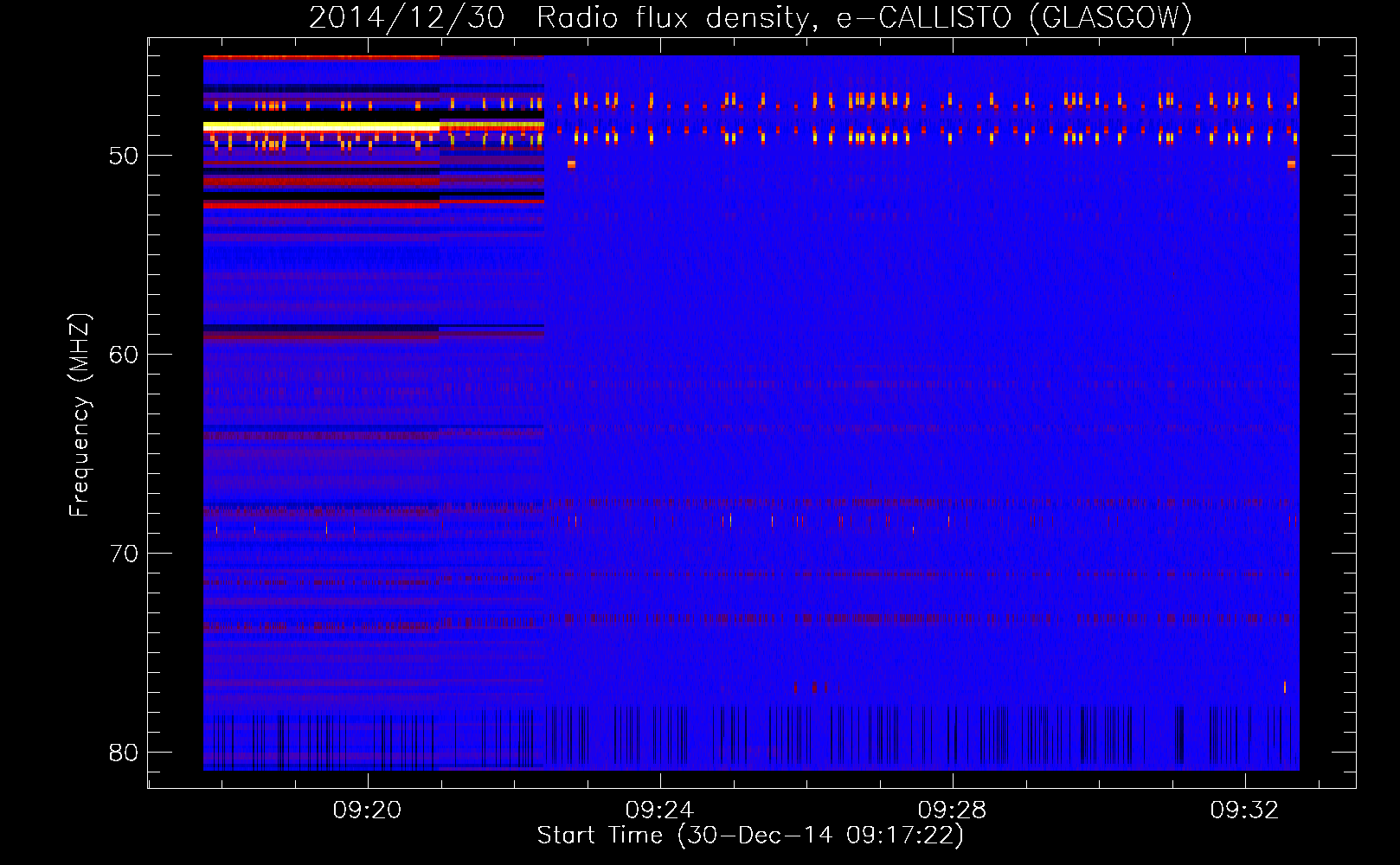1400x865 pixels.
Task: Click the 09:32 time tick label
Action: pos(1245,811)
